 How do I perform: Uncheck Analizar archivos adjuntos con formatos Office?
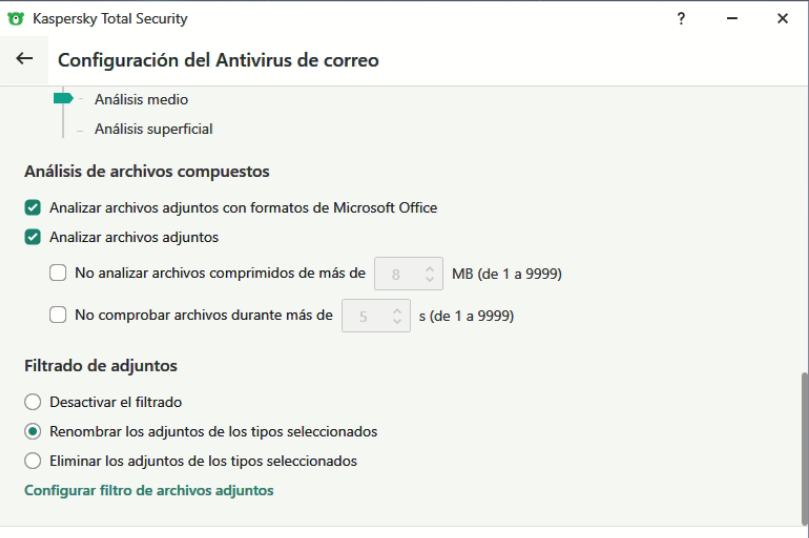click(32, 208)
